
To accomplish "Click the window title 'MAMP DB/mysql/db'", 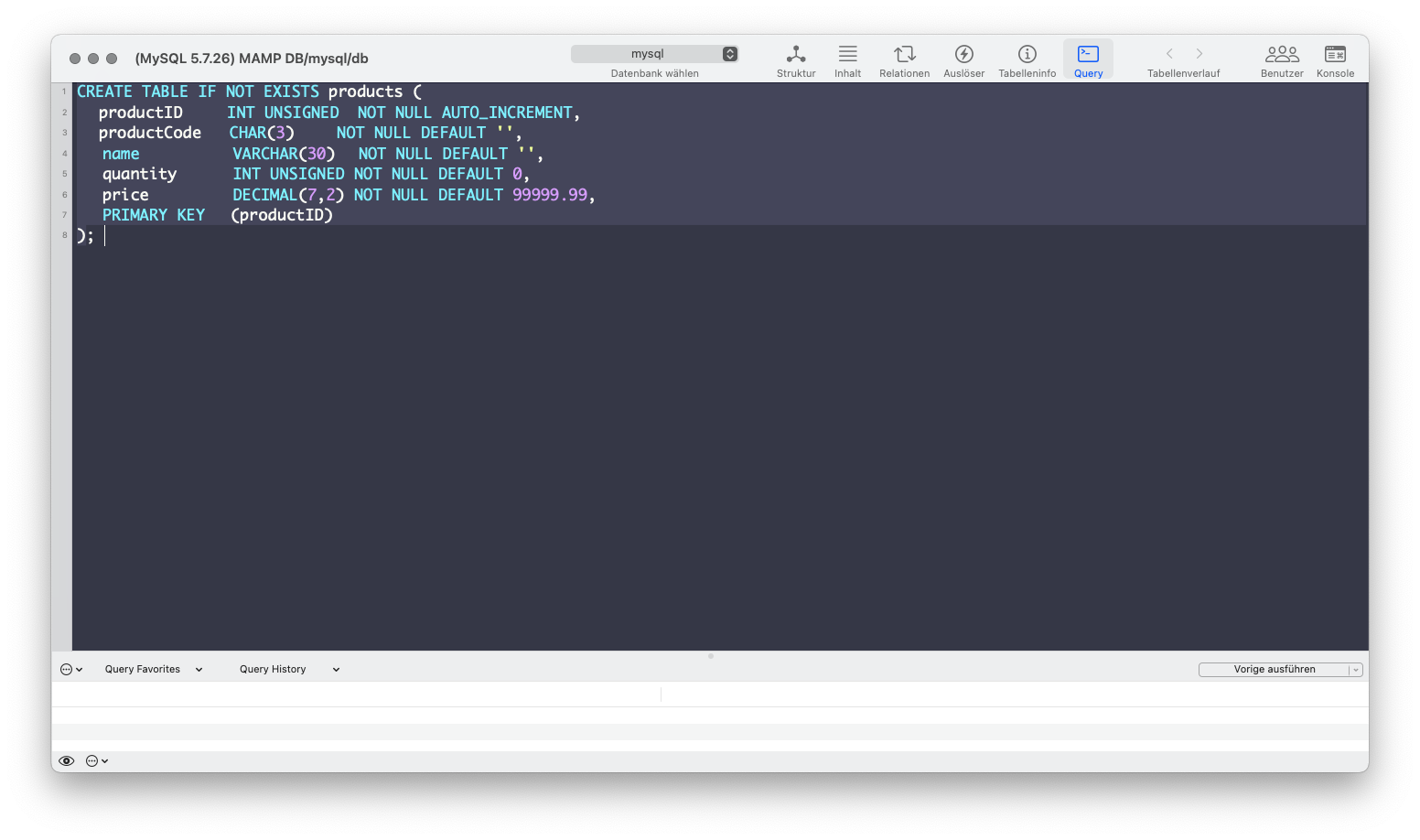I will tap(303, 59).
